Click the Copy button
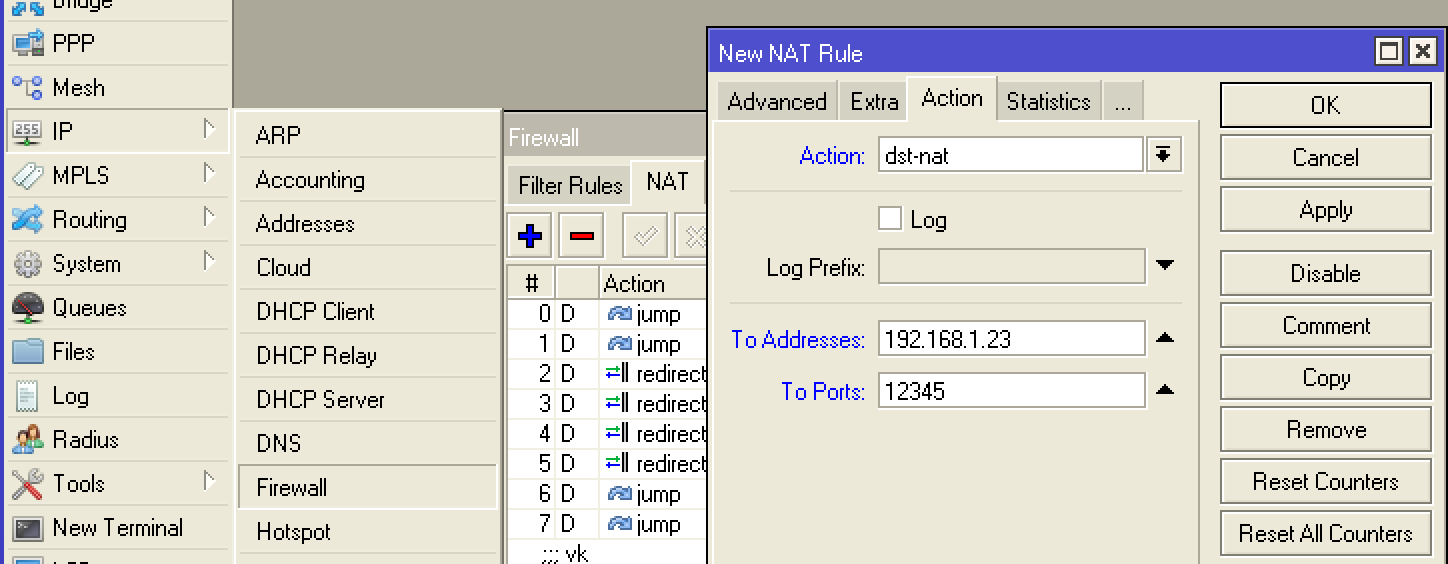 coord(1326,378)
